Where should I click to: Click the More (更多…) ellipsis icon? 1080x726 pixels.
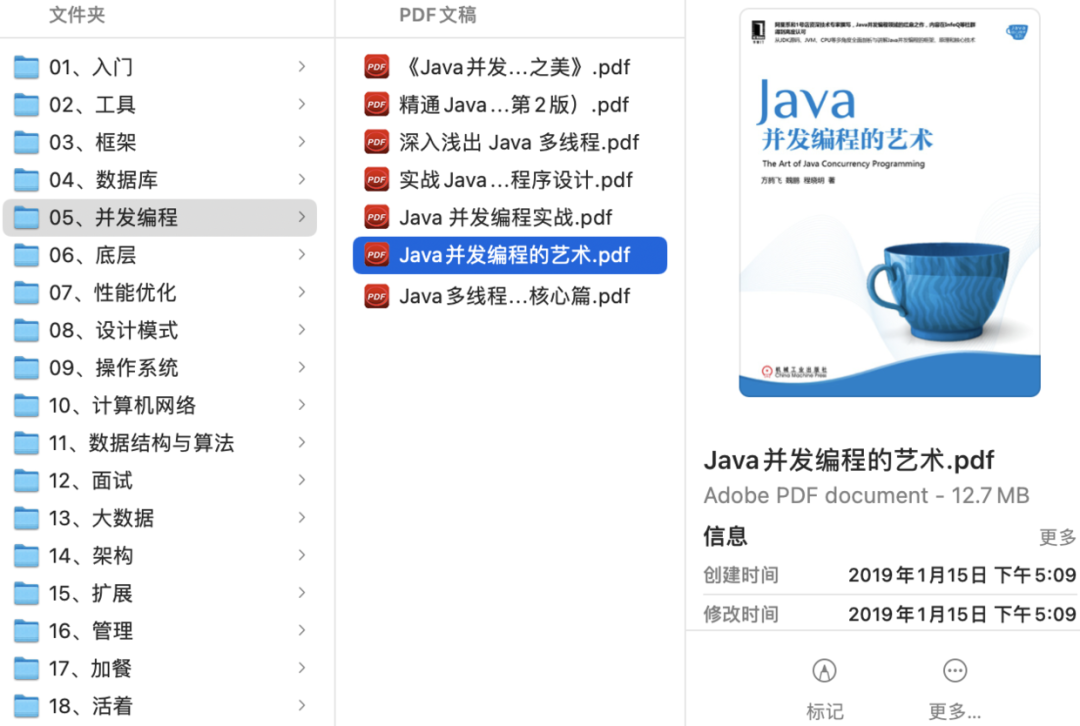click(x=954, y=670)
